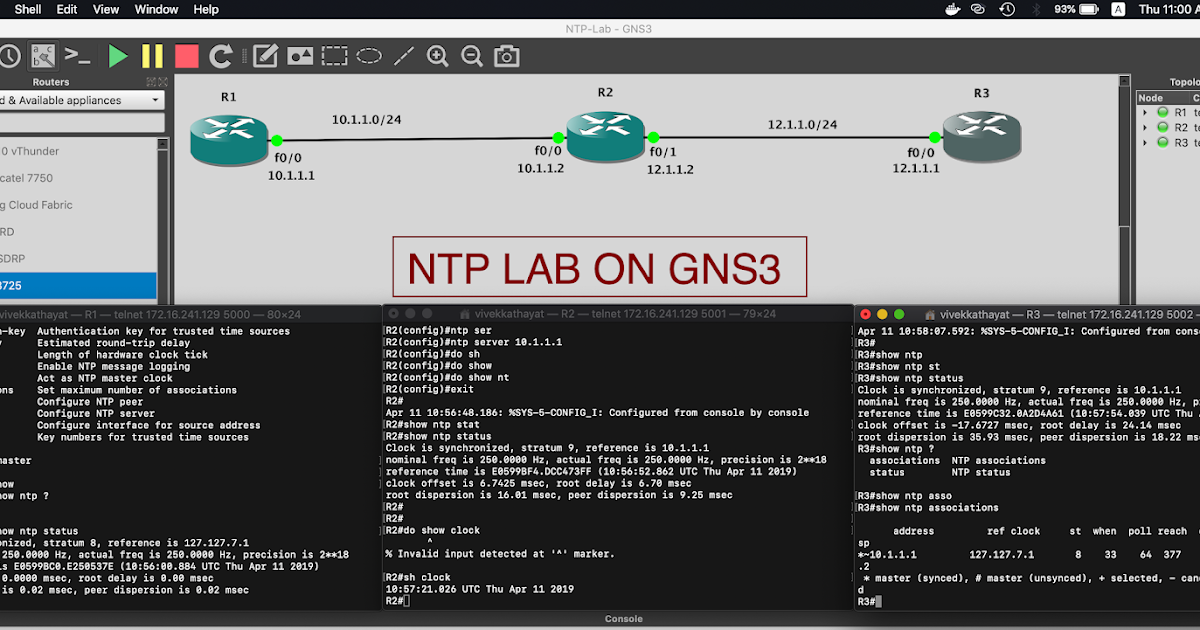The width and height of the screenshot is (1200, 630).
Task: Insert a picture onto the topology canvas
Action: [300, 56]
